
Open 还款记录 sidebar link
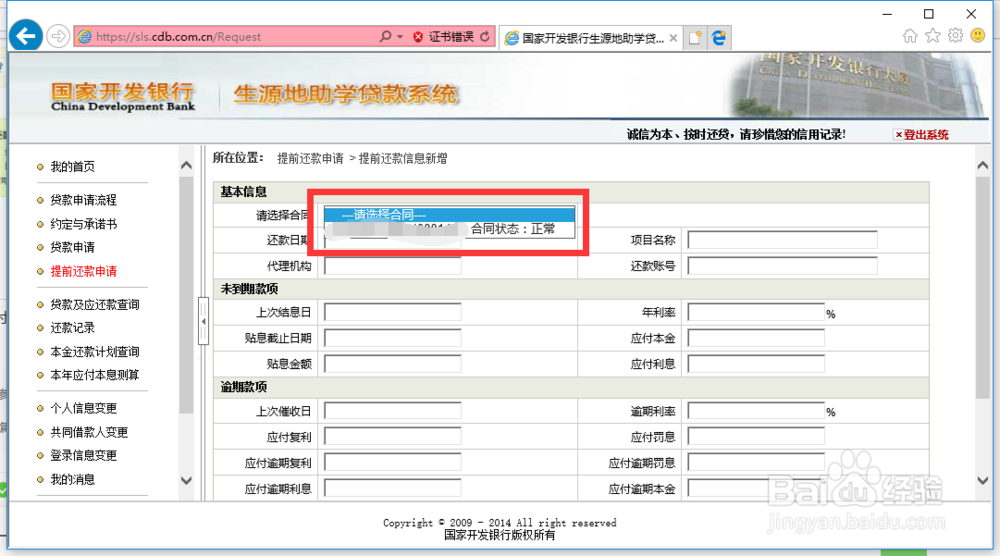coord(73,328)
